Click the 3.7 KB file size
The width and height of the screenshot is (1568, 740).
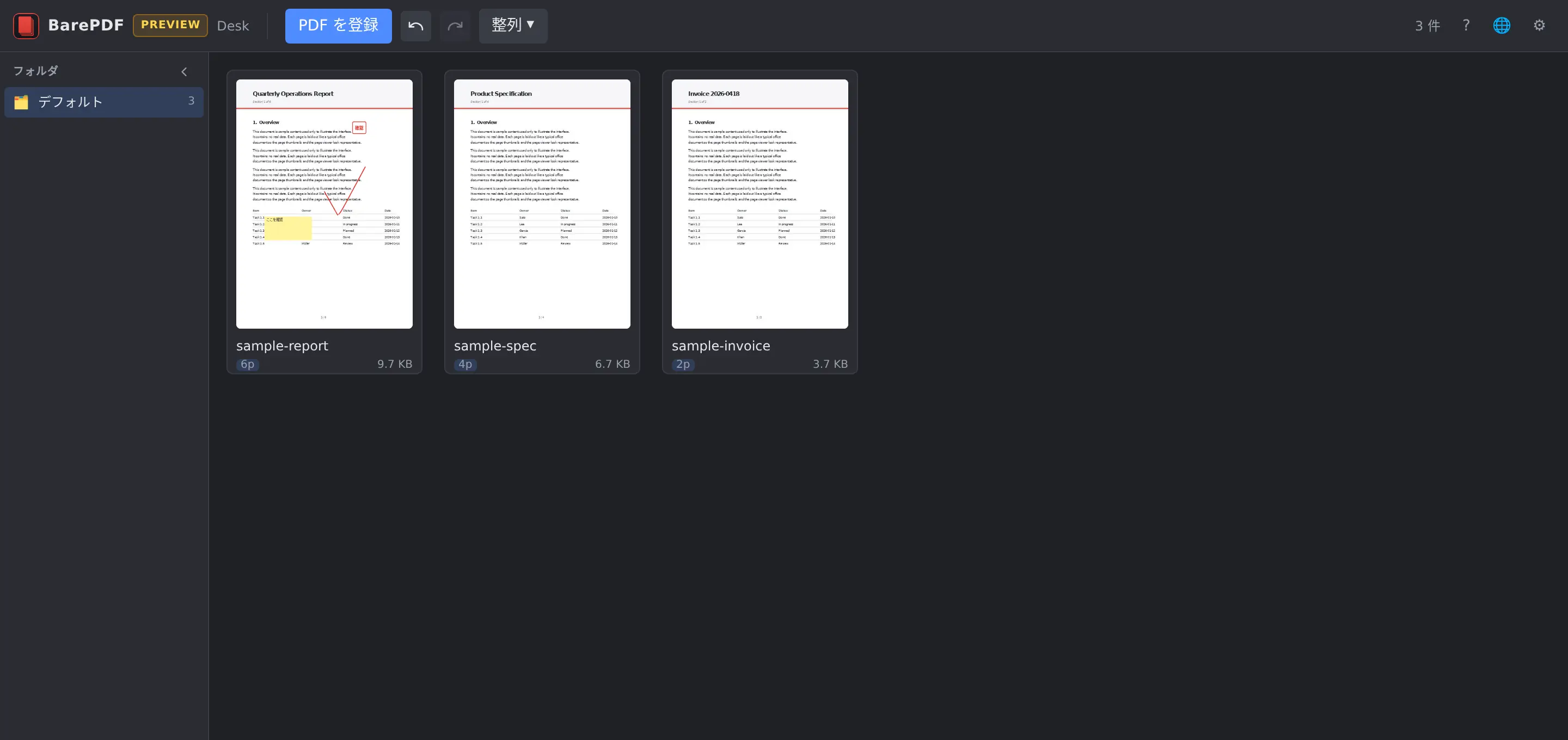(830, 364)
